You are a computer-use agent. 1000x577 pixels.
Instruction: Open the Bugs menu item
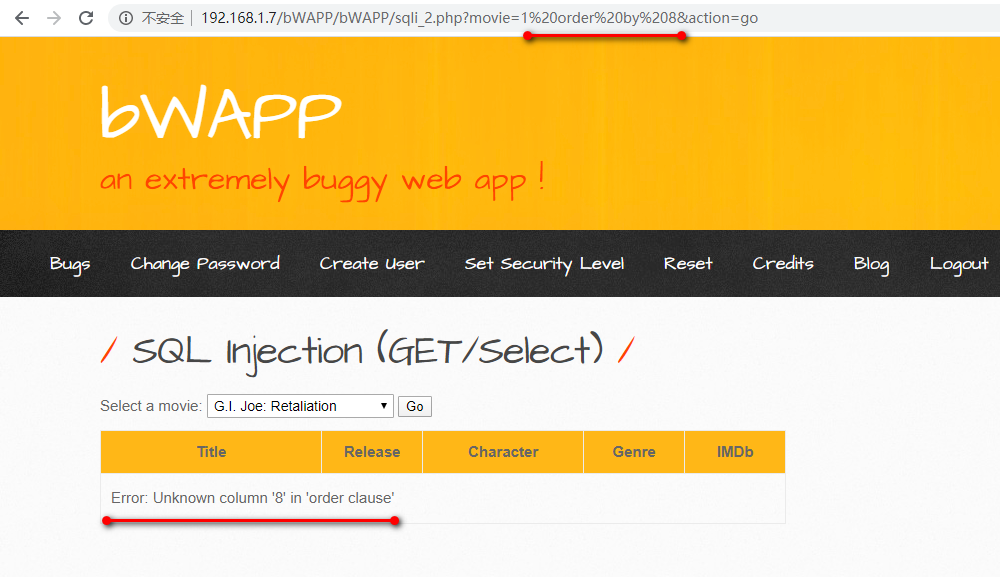70,264
